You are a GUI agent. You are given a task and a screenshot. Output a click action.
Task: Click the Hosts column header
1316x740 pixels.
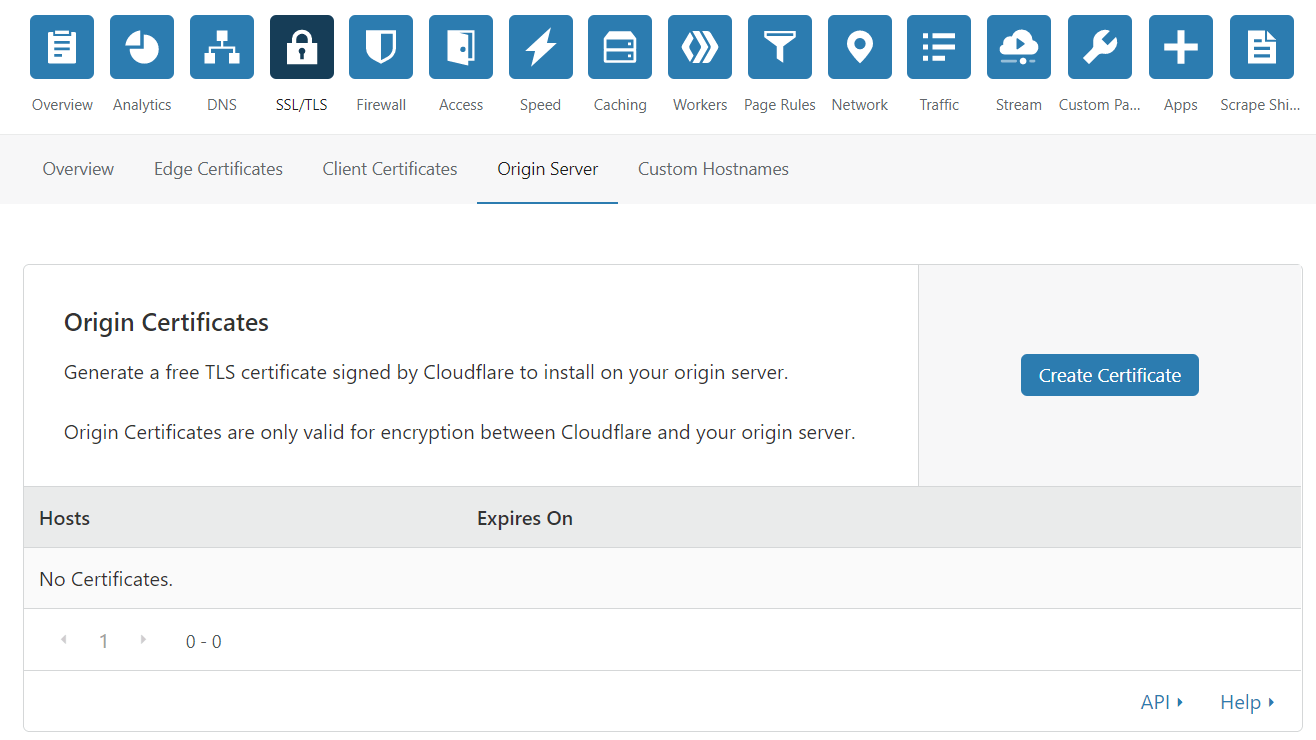(x=65, y=518)
